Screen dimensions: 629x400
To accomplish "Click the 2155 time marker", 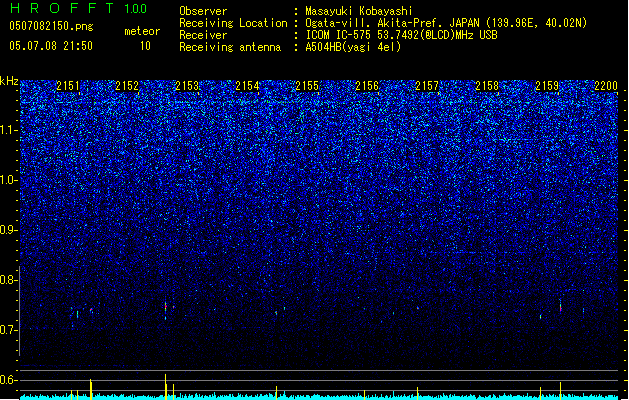I will pyautogui.click(x=307, y=86).
